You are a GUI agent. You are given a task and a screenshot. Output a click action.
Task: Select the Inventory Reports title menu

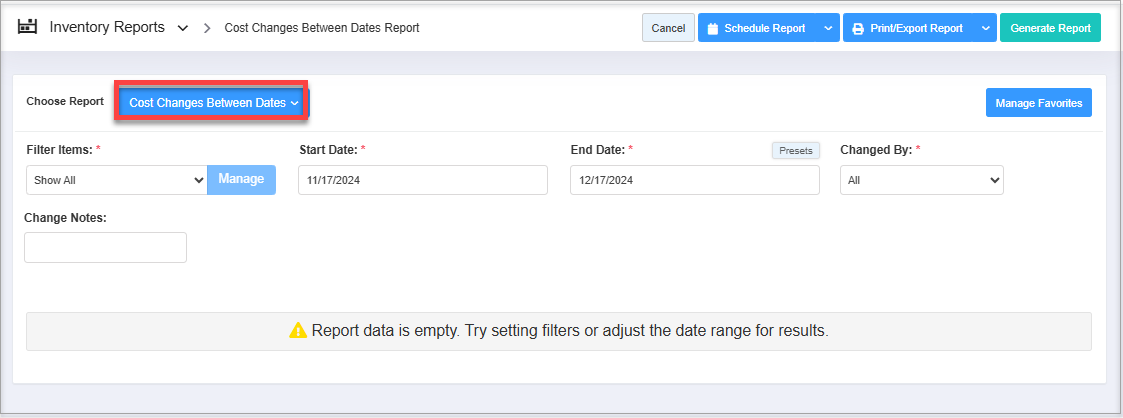pyautogui.click(x=107, y=28)
